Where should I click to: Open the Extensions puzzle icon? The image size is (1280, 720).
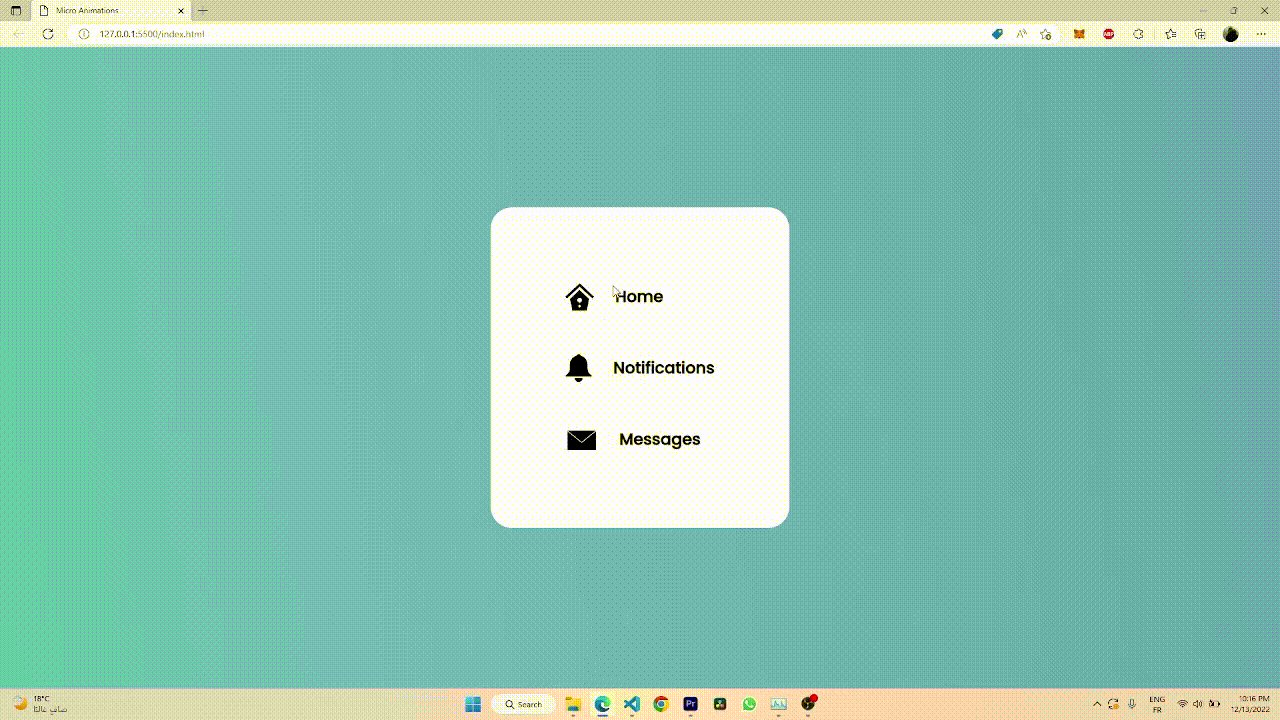click(1138, 34)
